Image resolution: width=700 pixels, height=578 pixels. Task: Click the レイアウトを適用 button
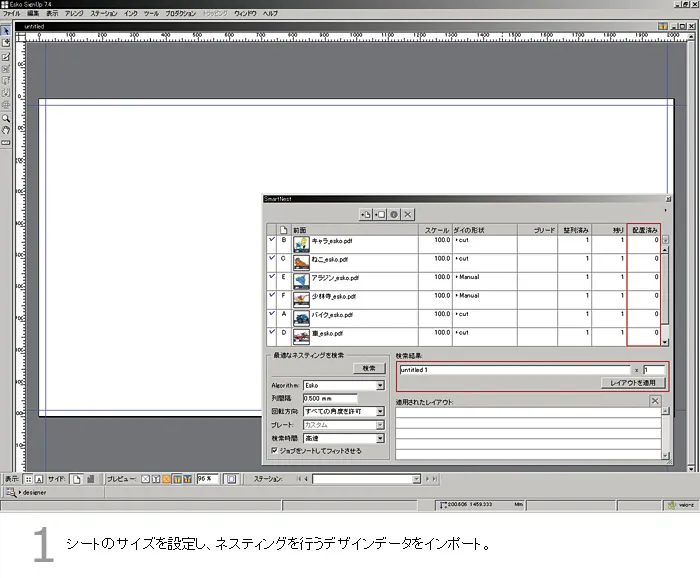click(x=635, y=383)
